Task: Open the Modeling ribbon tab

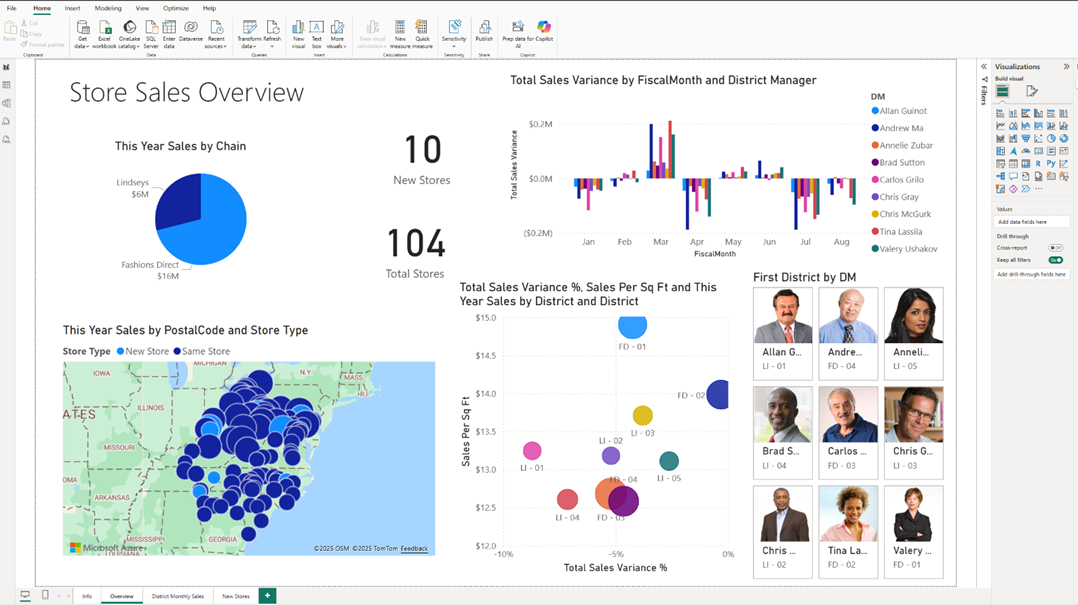Action: click(108, 8)
